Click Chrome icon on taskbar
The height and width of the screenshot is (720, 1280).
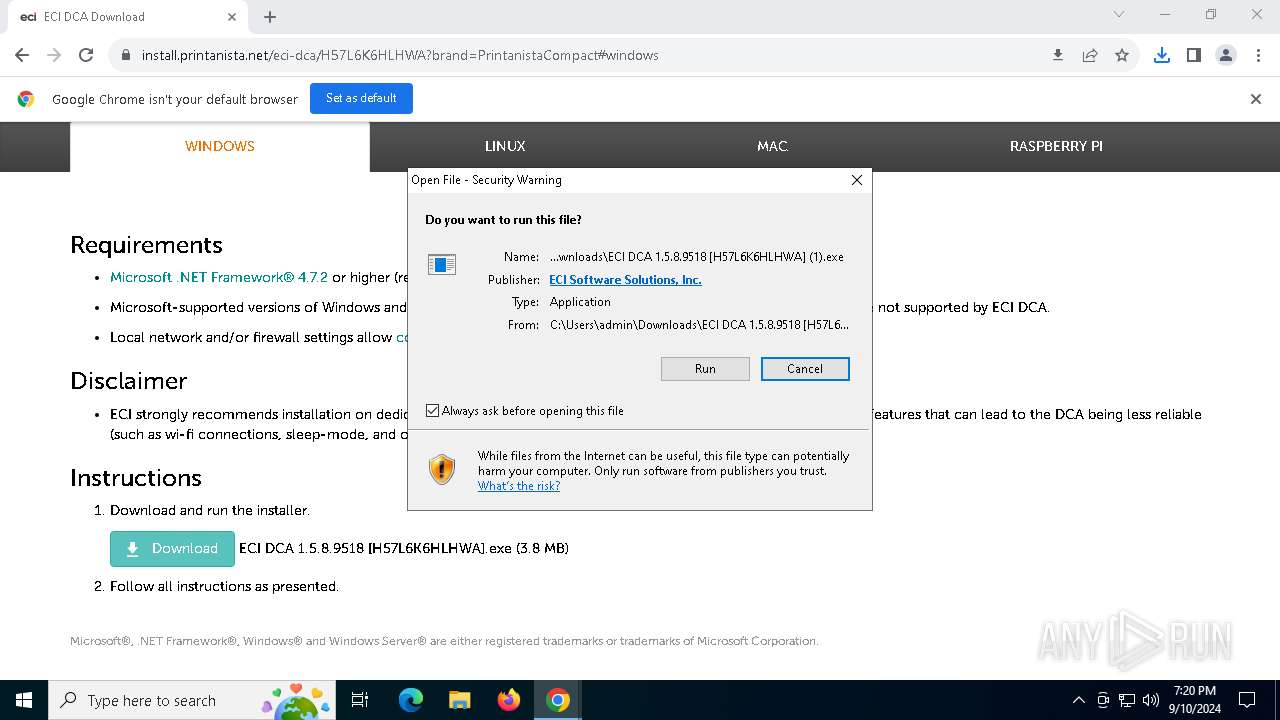(558, 700)
